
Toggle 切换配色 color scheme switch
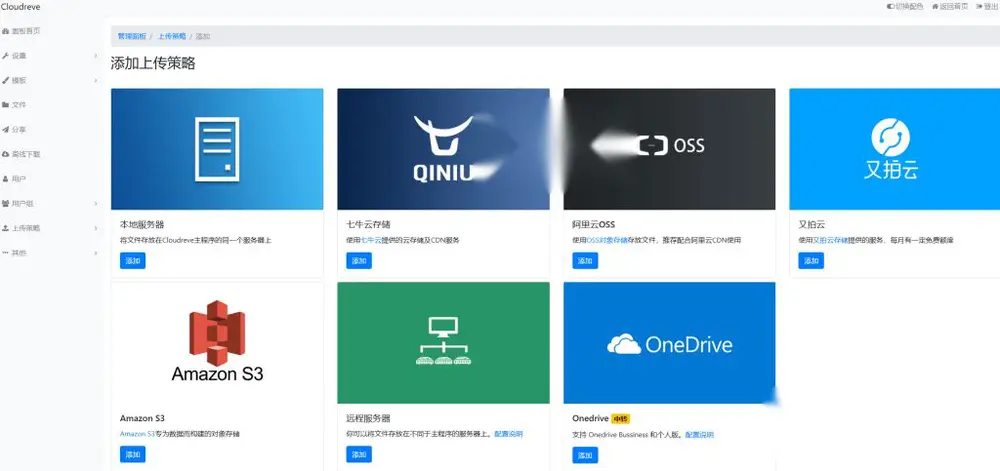tap(905, 6)
